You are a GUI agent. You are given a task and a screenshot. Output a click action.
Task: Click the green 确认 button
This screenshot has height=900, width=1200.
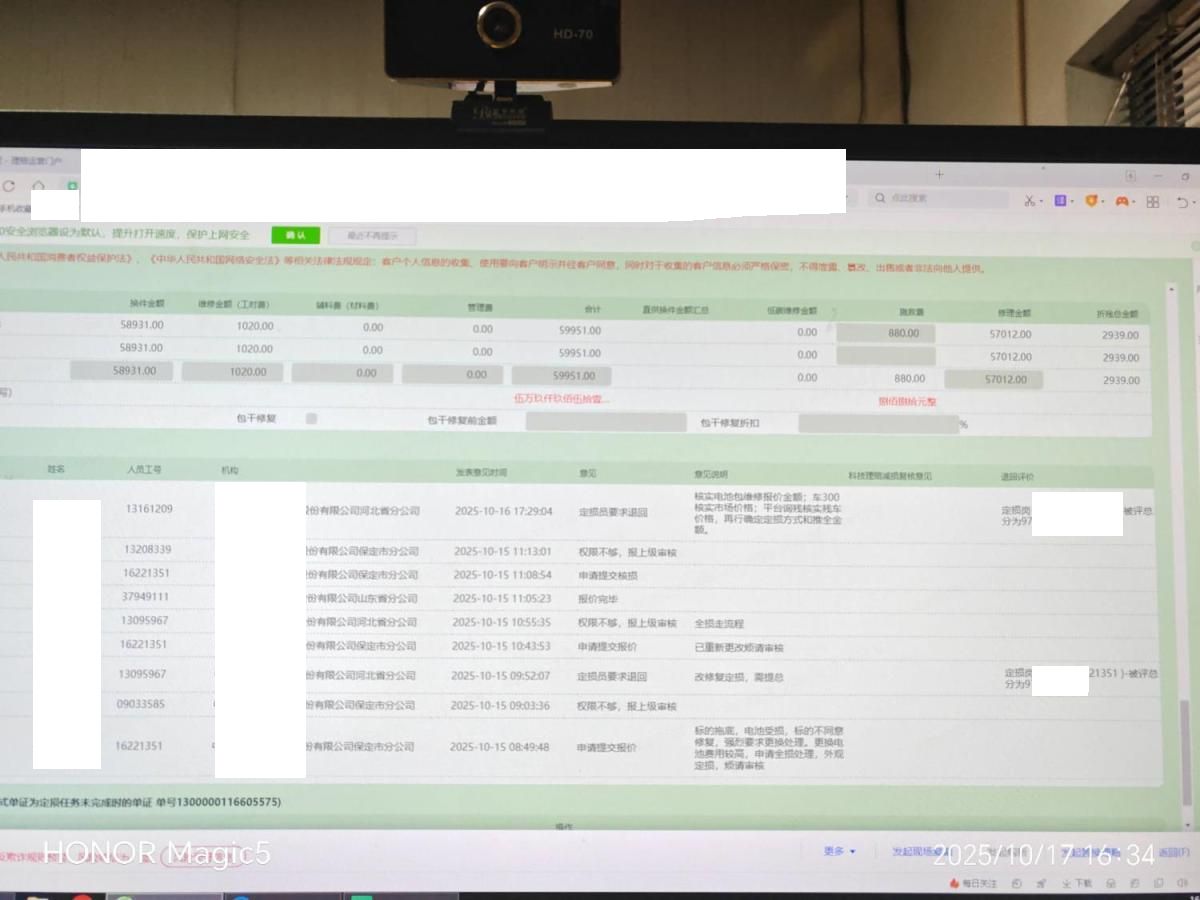click(295, 235)
